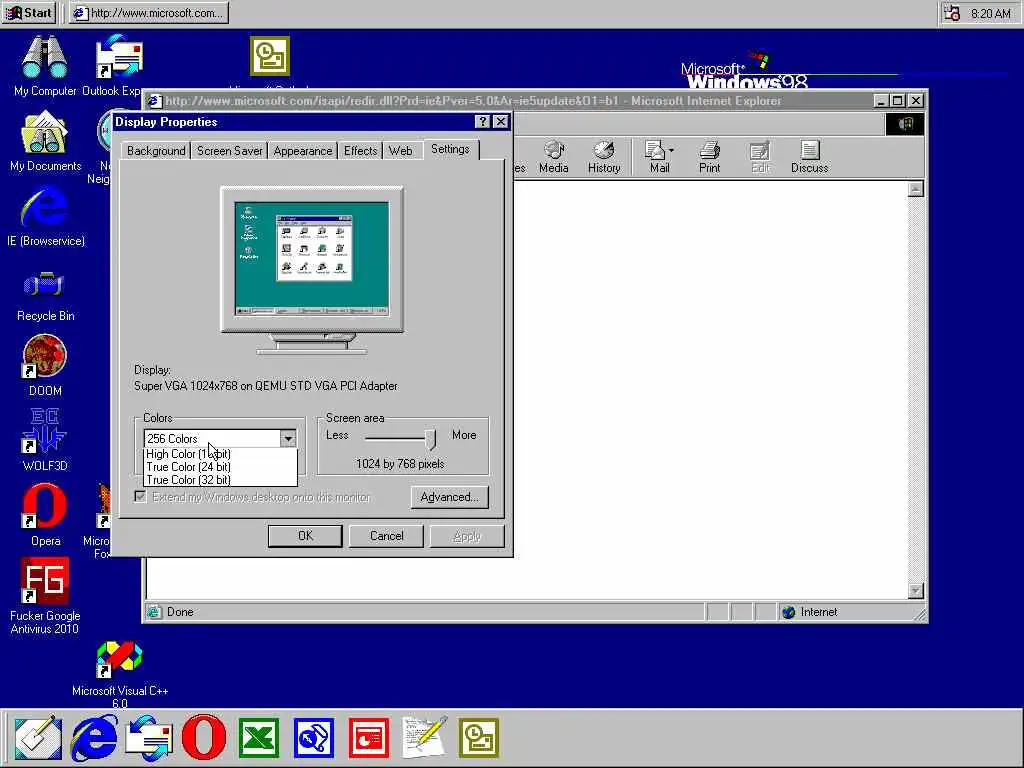1024x768 pixels.
Task: Launch WOLF3D desktop shortcut
Action: point(44,440)
